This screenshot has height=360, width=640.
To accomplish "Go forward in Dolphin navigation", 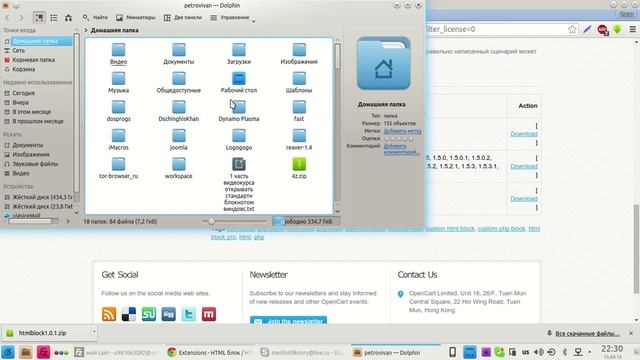I will [x=21, y=18].
